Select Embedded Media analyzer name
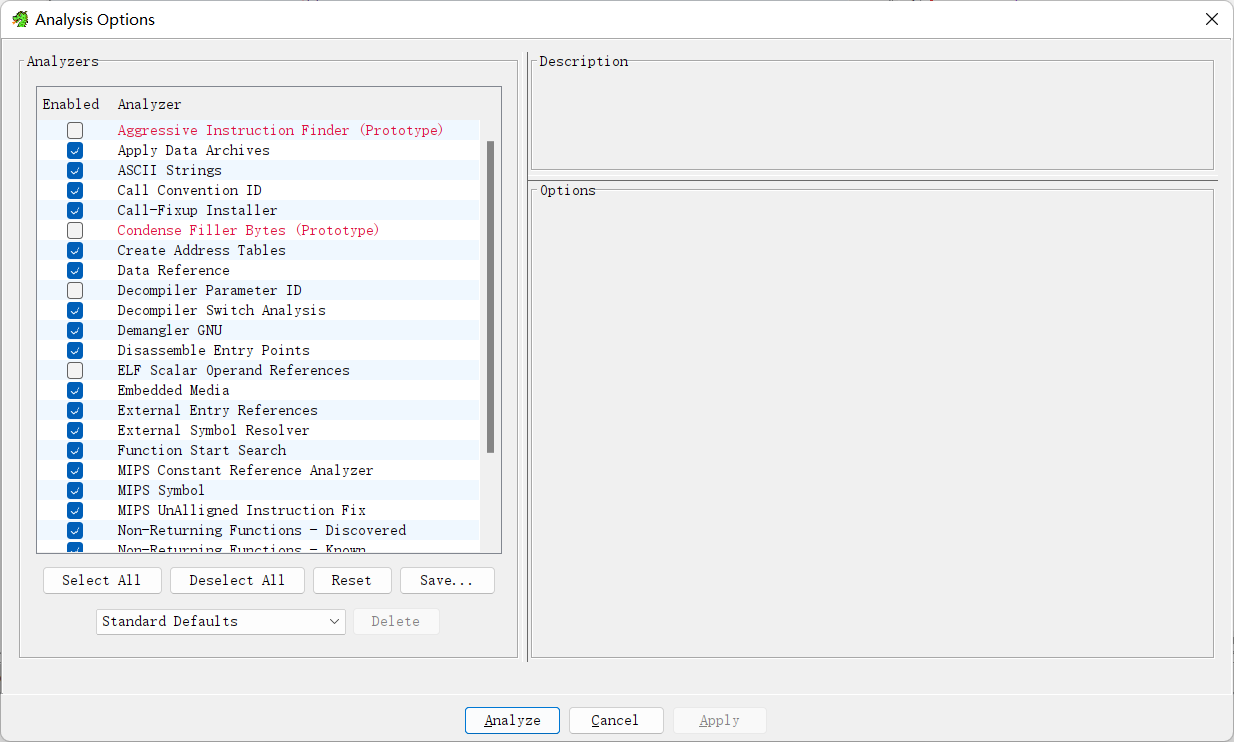This screenshot has width=1234, height=742. tap(173, 390)
